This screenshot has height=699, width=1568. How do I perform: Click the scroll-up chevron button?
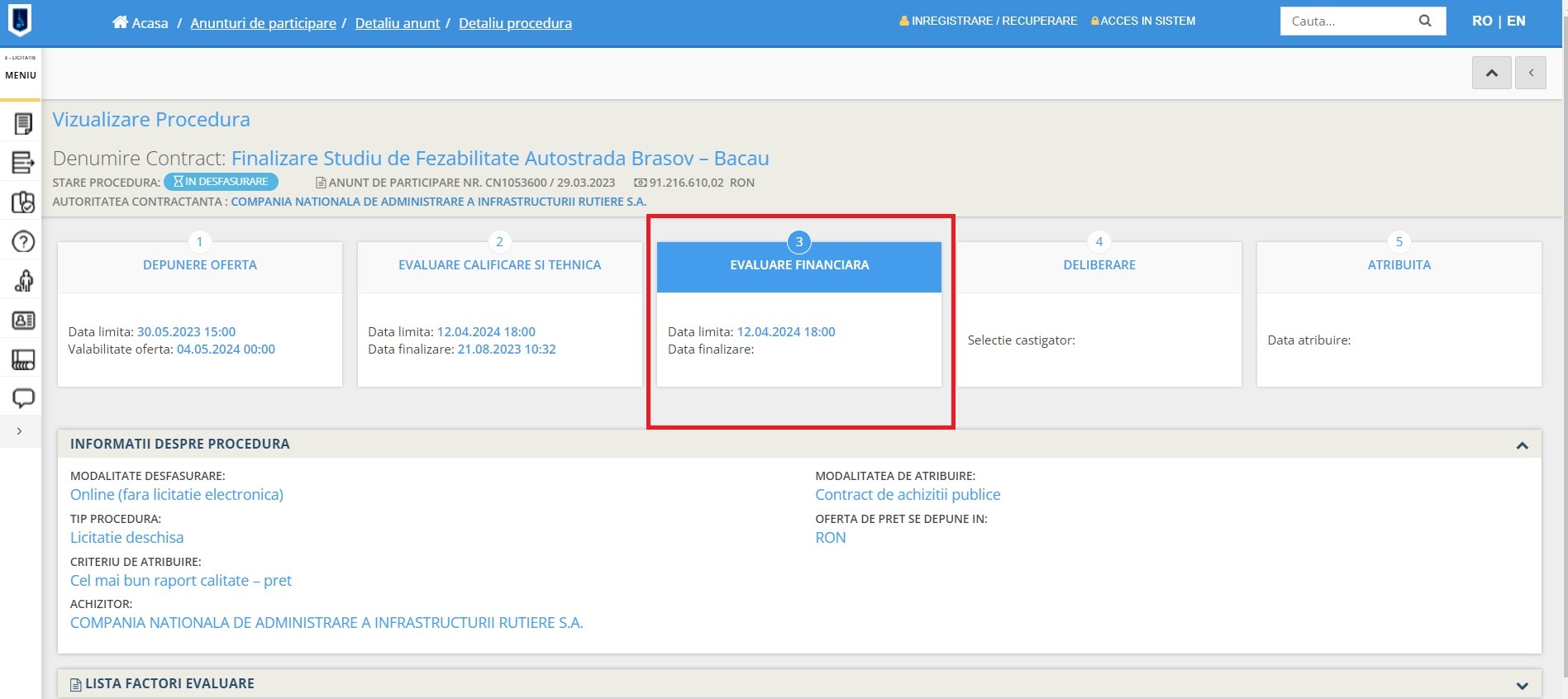pyautogui.click(x=1492, y=73)
